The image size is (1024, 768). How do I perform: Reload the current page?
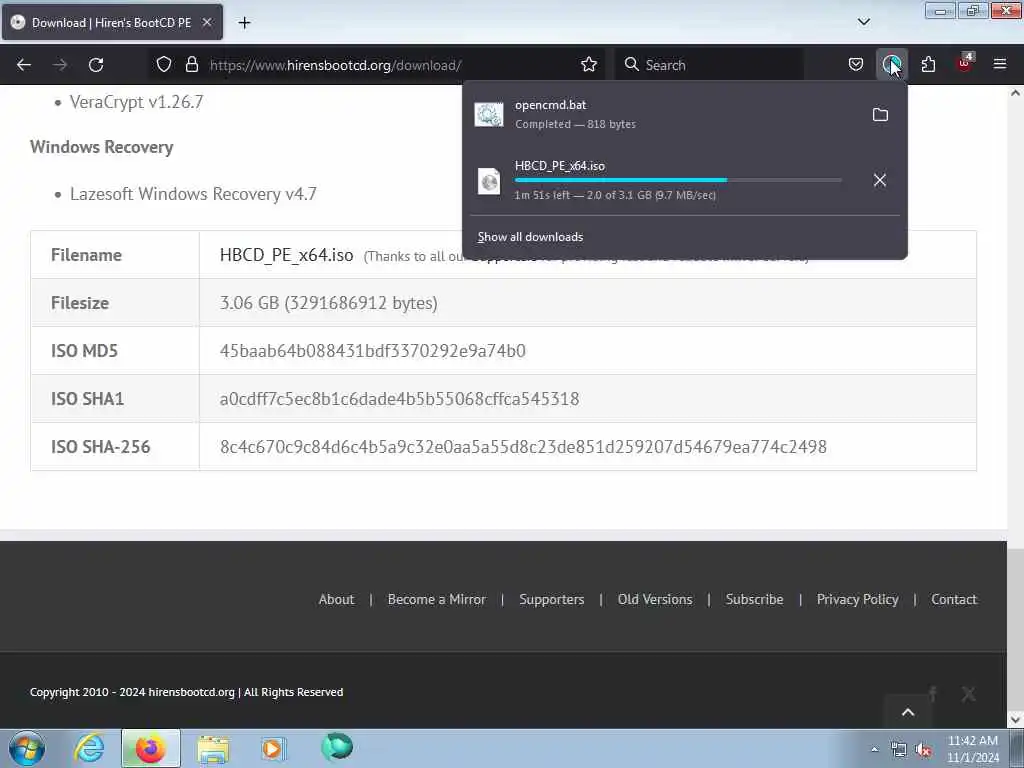point(96,65)
